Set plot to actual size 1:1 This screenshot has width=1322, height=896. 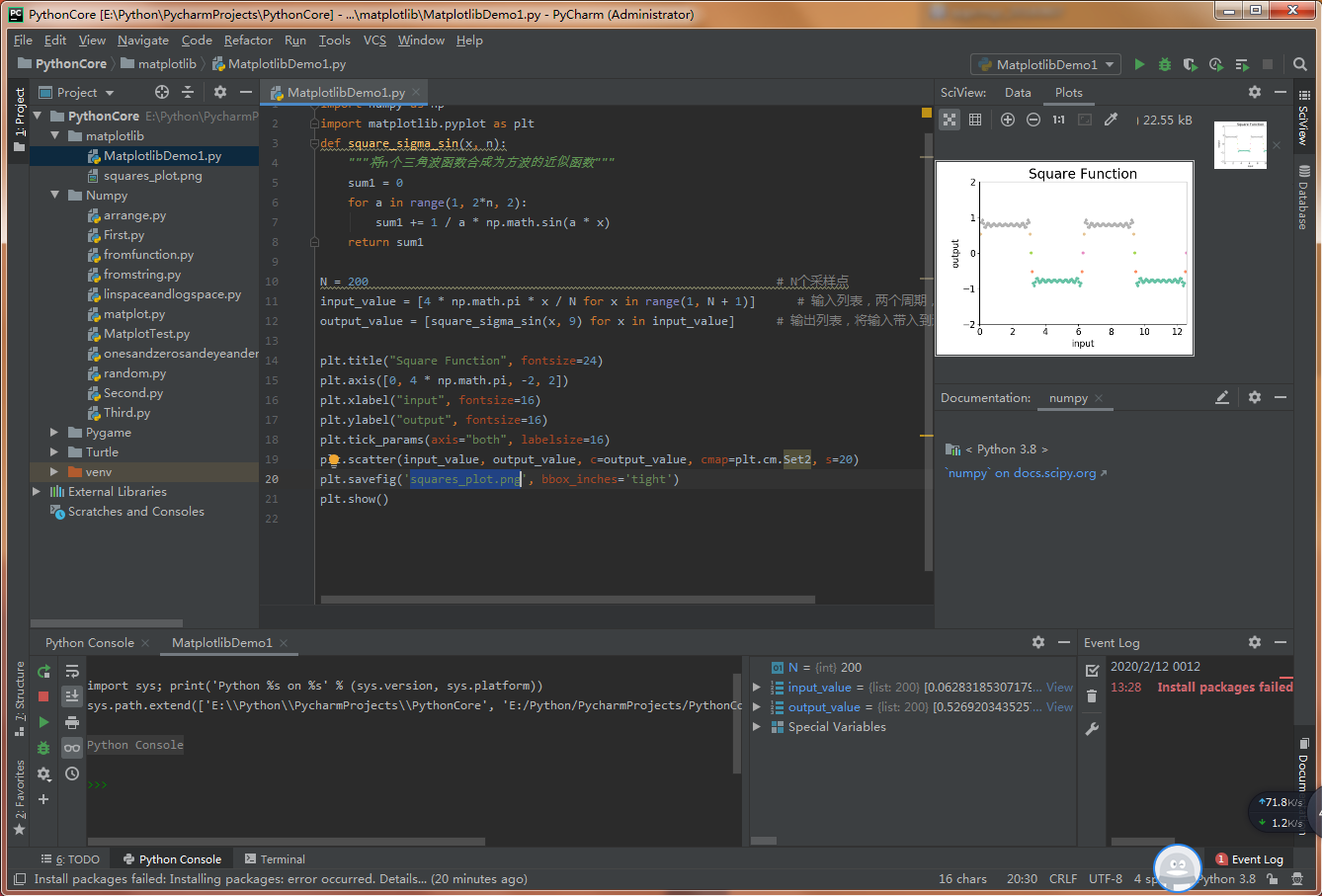(x=1058, y=120)
